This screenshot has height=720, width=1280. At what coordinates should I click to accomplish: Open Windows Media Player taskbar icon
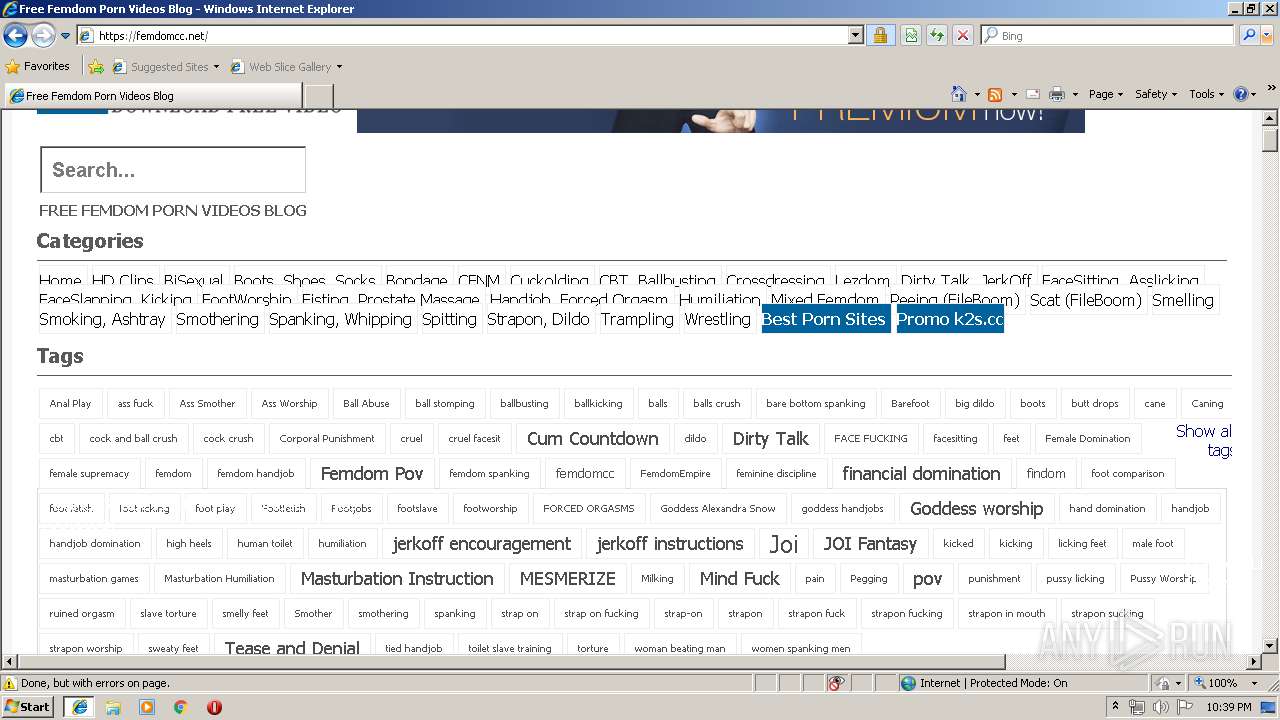pos(147,707)
